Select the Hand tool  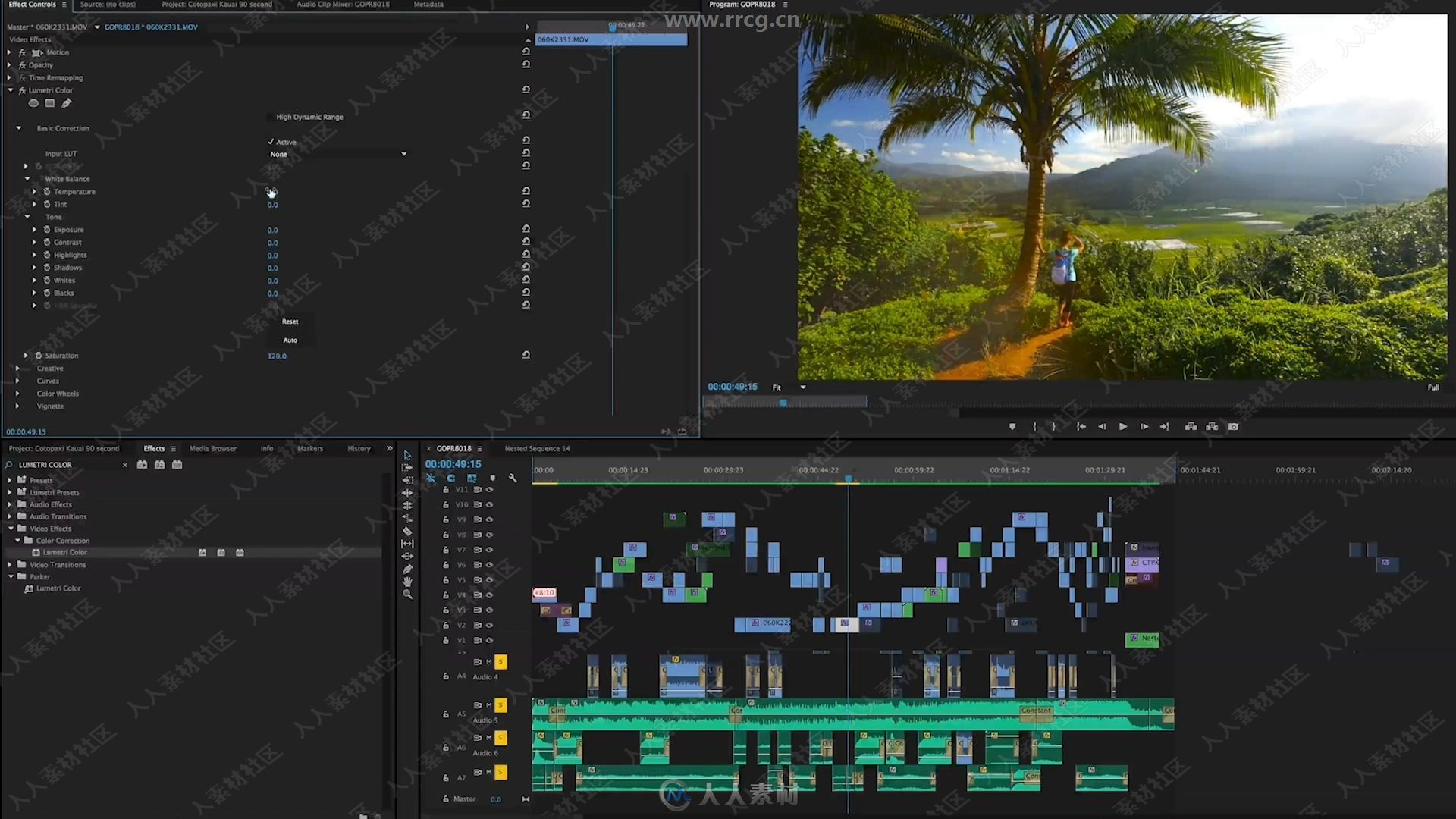coord(407,582)
